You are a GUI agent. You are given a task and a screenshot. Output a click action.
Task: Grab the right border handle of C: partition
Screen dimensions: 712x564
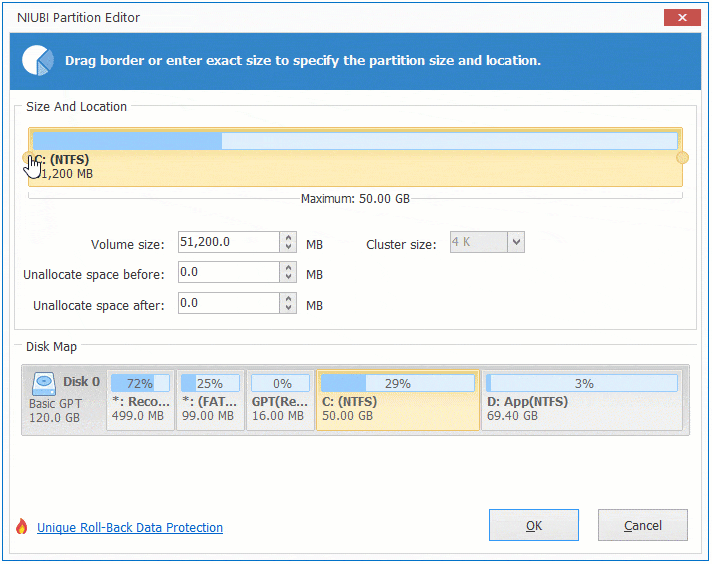click(682, 158)
